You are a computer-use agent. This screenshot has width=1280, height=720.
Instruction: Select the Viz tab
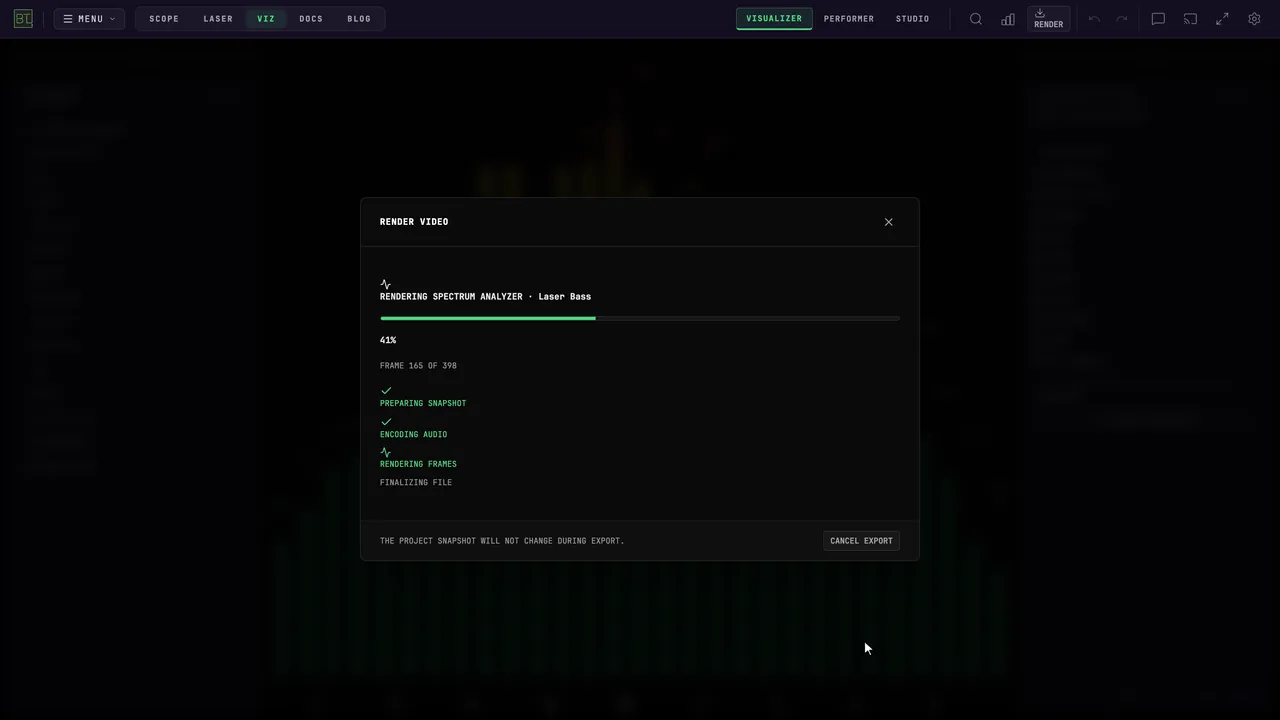click(x=266, y=19)
